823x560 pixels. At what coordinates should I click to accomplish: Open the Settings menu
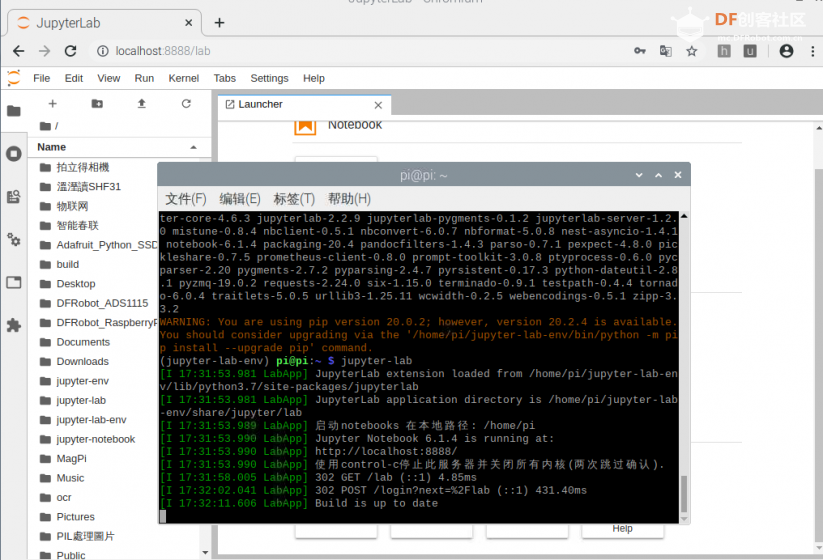tap(269, 78)
